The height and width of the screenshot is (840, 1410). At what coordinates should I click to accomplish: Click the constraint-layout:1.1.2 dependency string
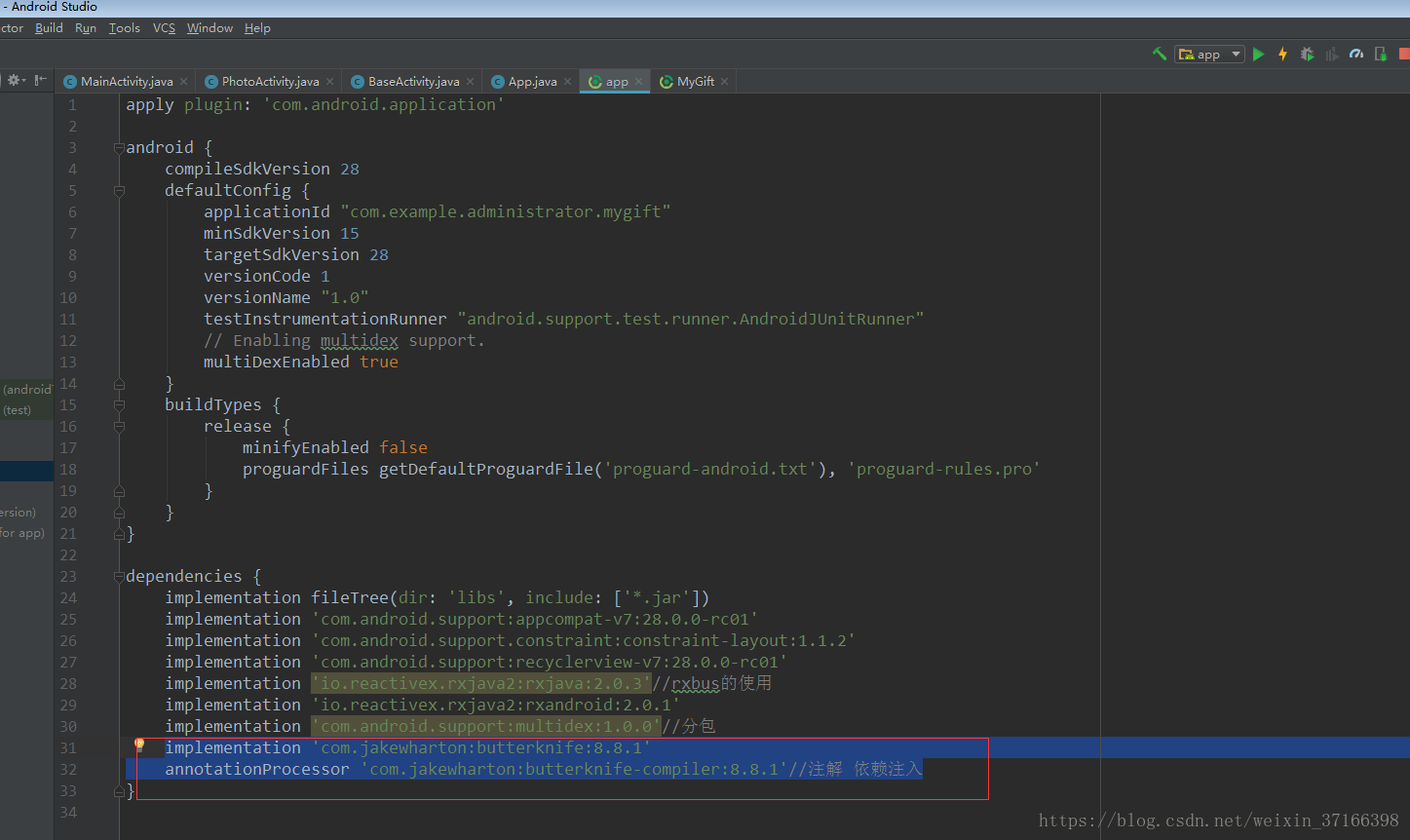[x=584, y=640]
